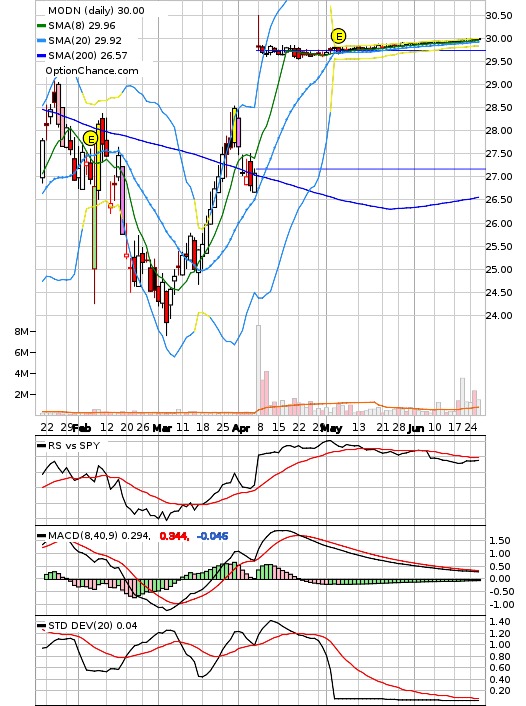
Task: Click the May earnings E marker
Action: [338, 36]
